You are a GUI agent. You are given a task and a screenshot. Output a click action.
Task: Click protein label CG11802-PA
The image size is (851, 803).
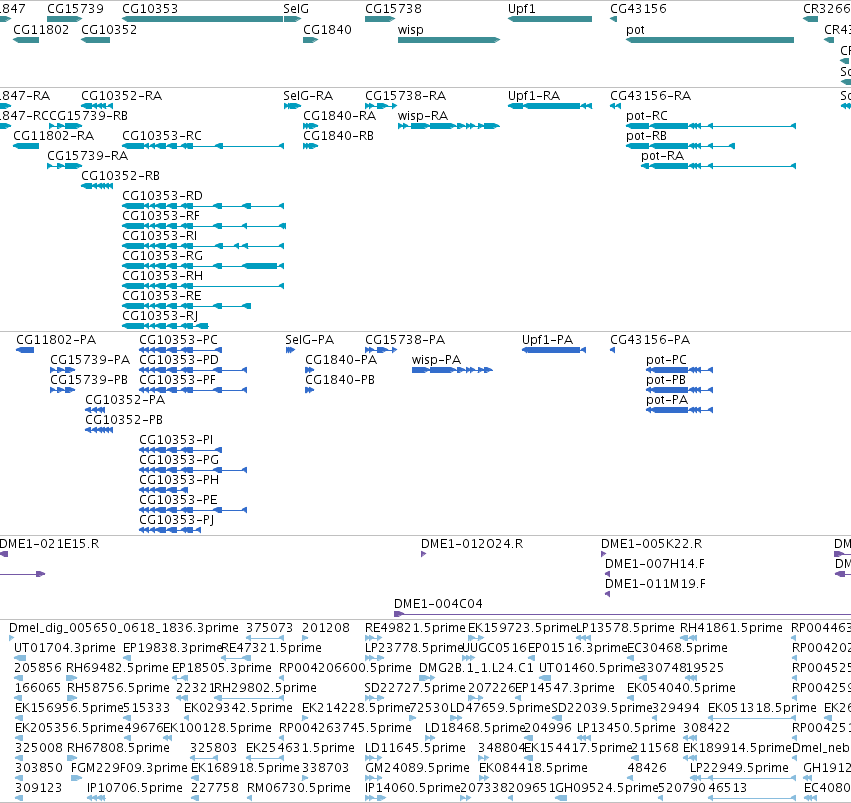(56, 340)
